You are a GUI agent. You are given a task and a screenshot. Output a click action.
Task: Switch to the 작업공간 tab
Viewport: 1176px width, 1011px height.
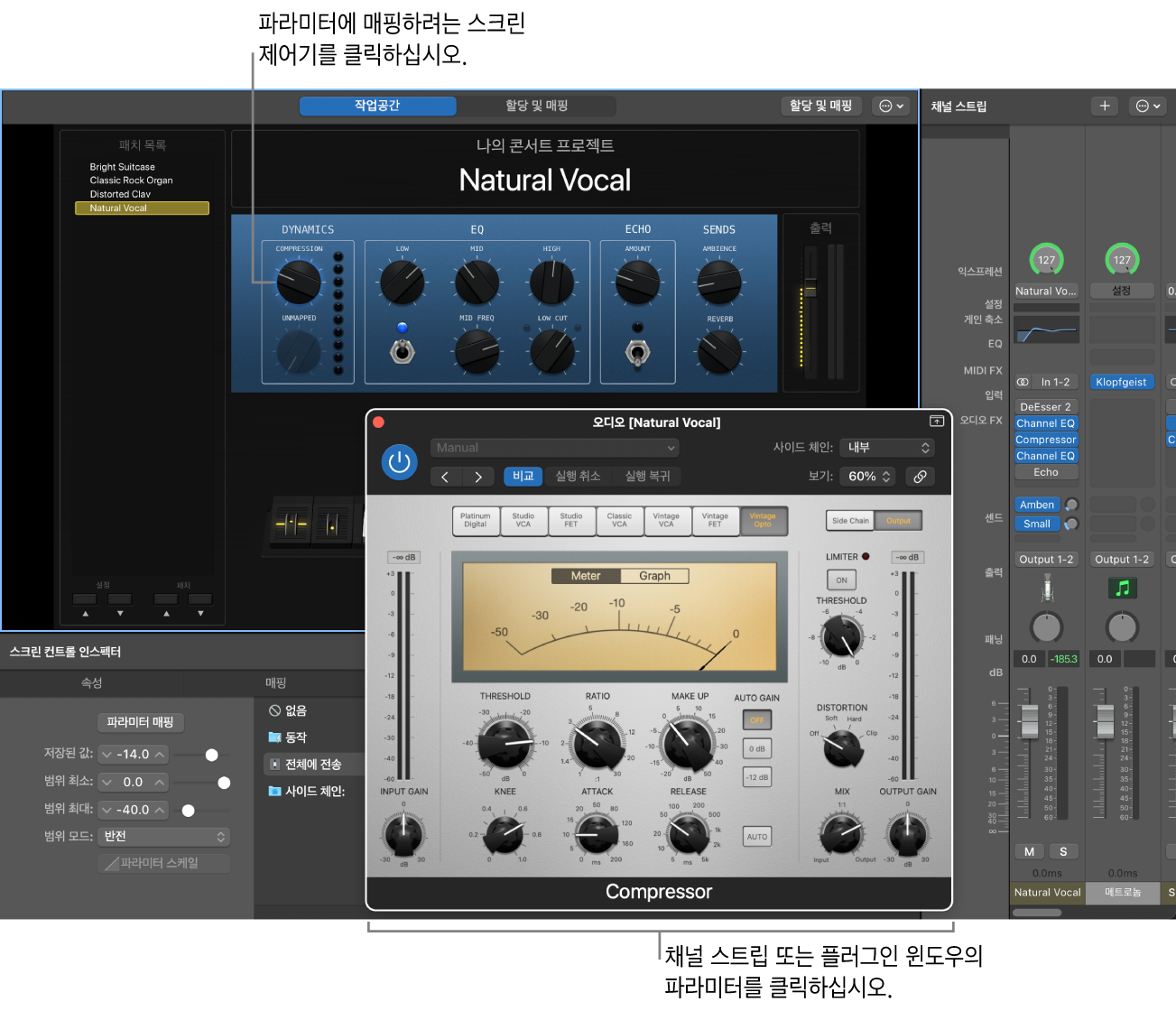[377, 106]
